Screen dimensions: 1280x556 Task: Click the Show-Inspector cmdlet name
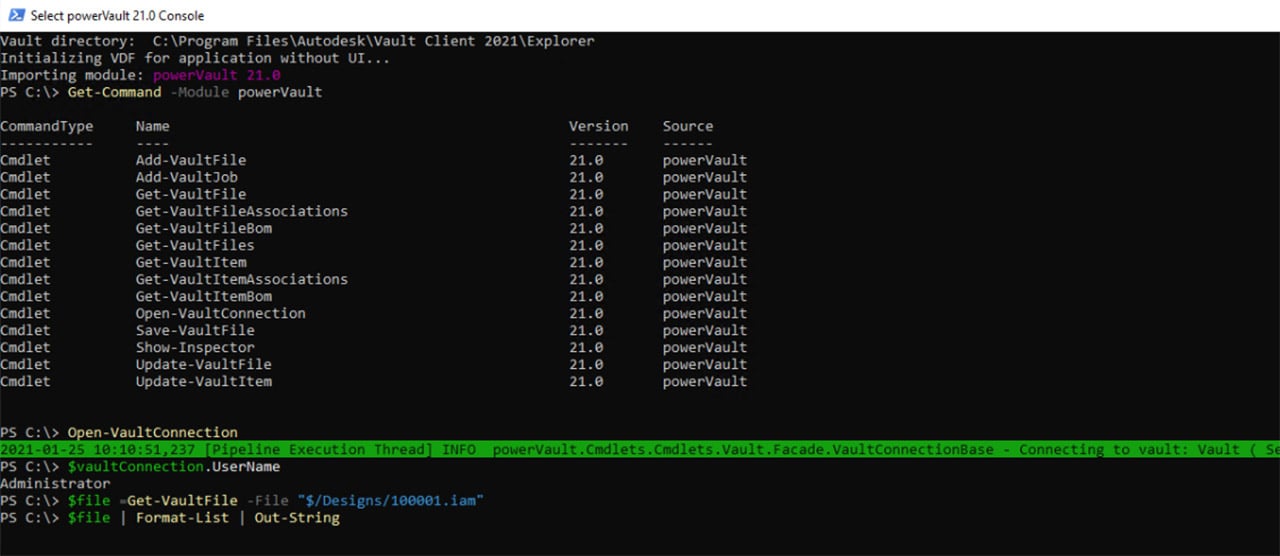(195, 347)
